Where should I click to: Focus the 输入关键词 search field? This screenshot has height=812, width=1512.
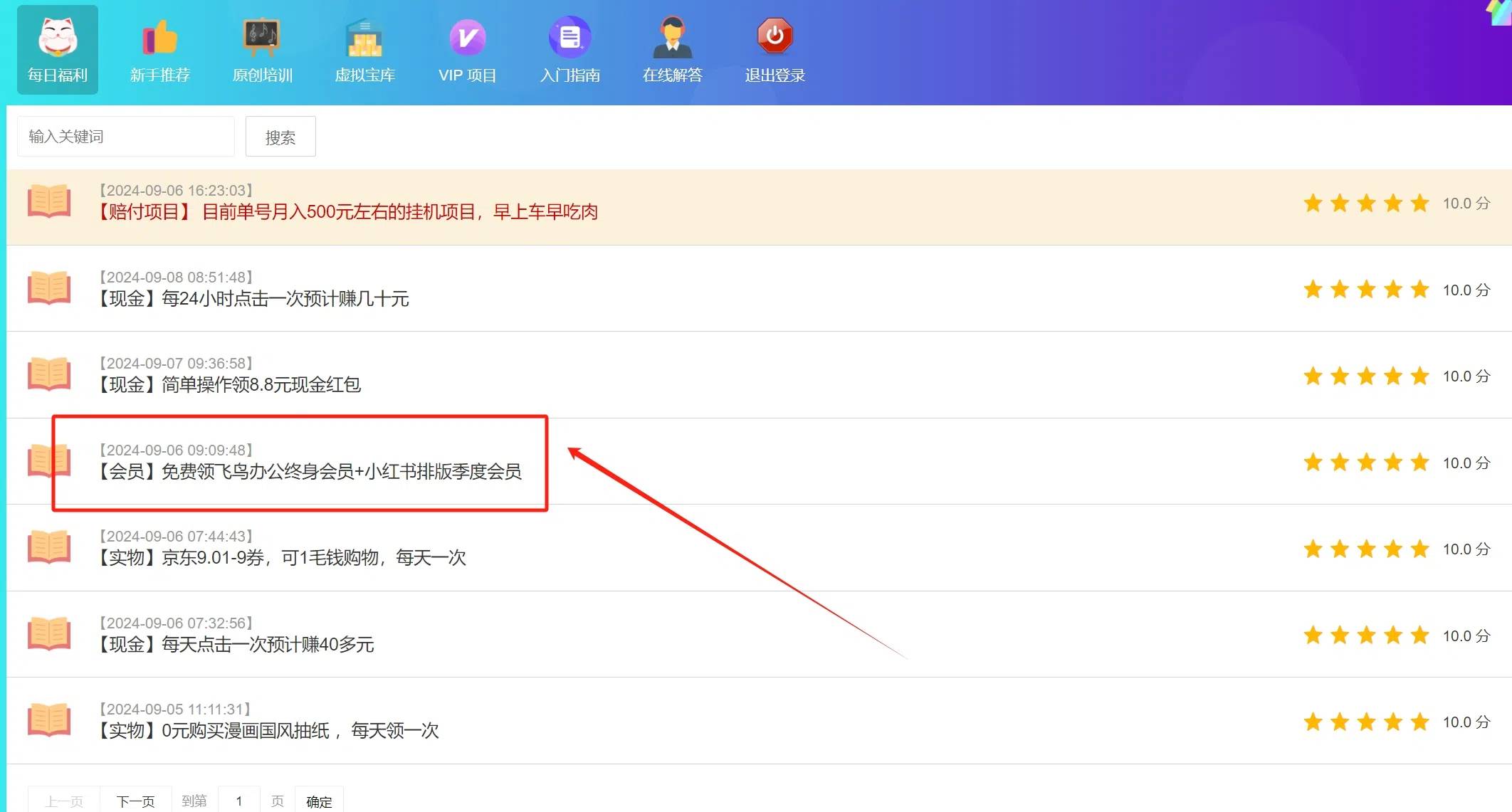point(126,137)
